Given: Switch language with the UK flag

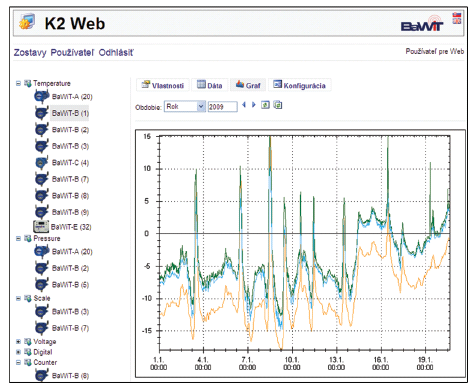Looking at the screenshot, I should (457, 21).
